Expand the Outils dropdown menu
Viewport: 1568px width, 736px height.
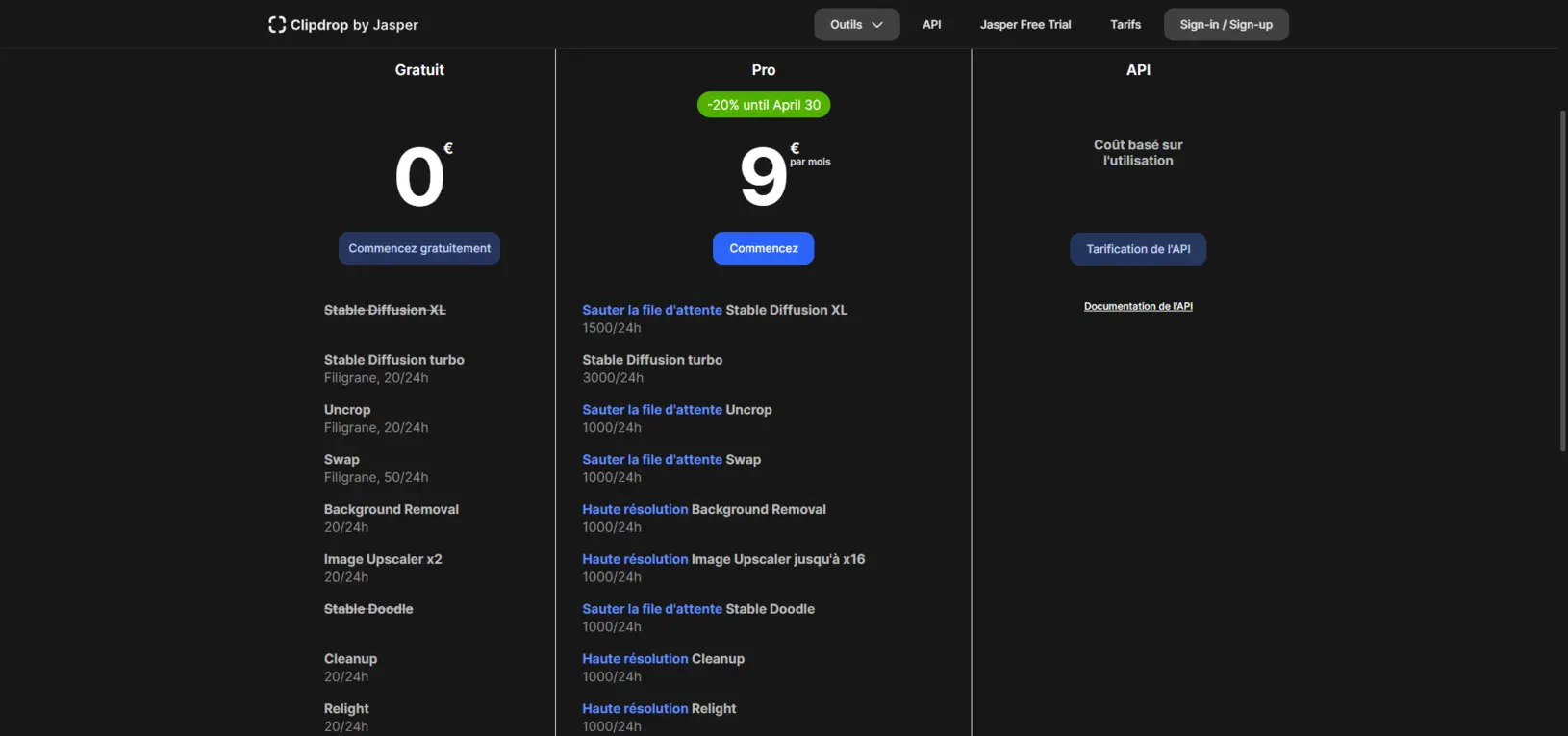857,25
